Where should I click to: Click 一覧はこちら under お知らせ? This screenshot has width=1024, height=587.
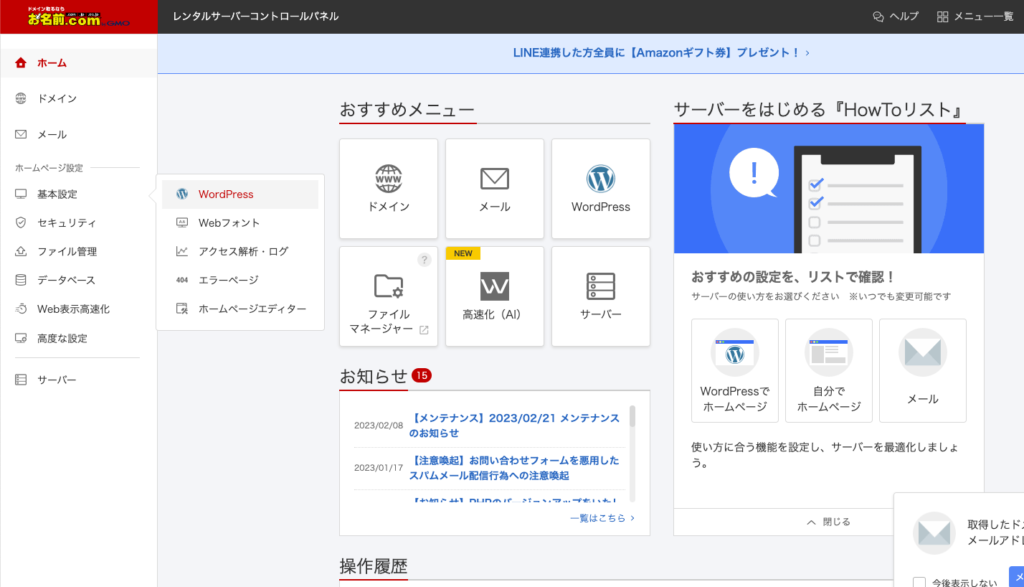pyautogui.click(x=602, y=518)
